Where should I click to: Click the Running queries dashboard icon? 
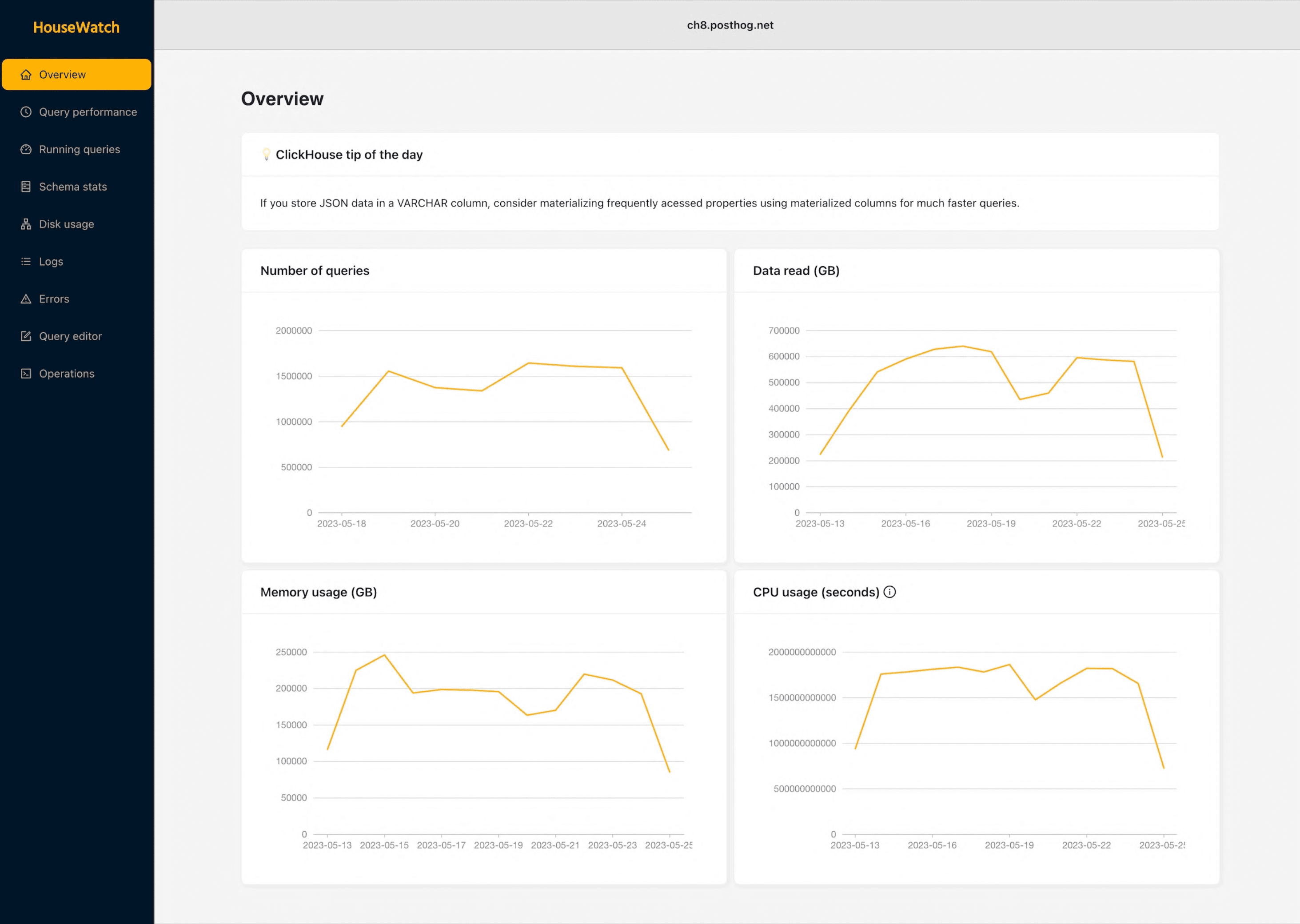(26, 150)
